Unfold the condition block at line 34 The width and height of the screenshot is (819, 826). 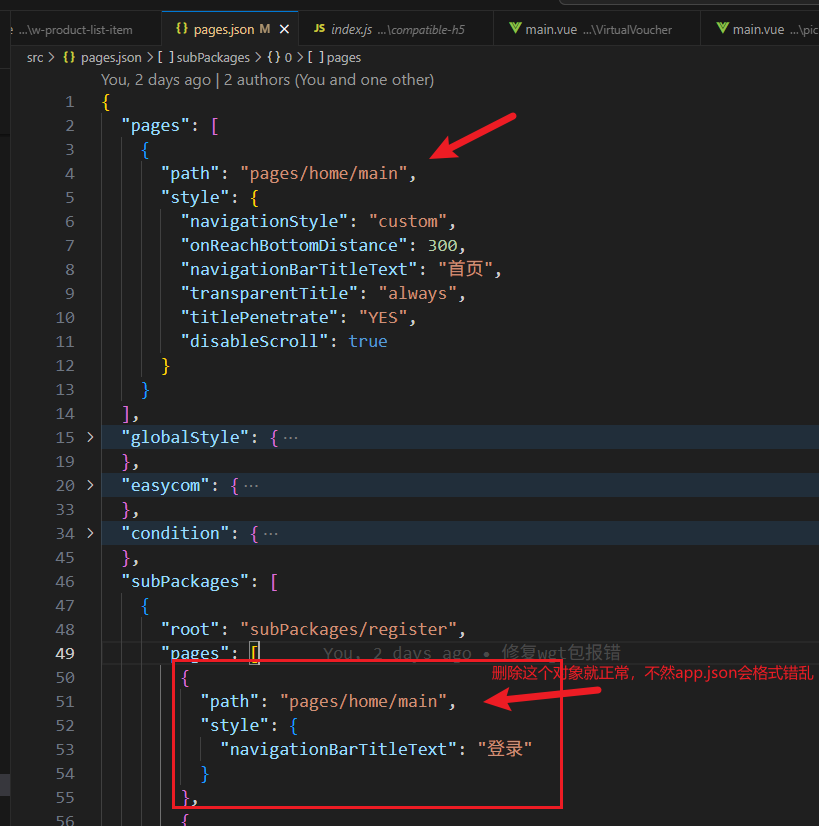pyautogui.click(x=90, y=533)
